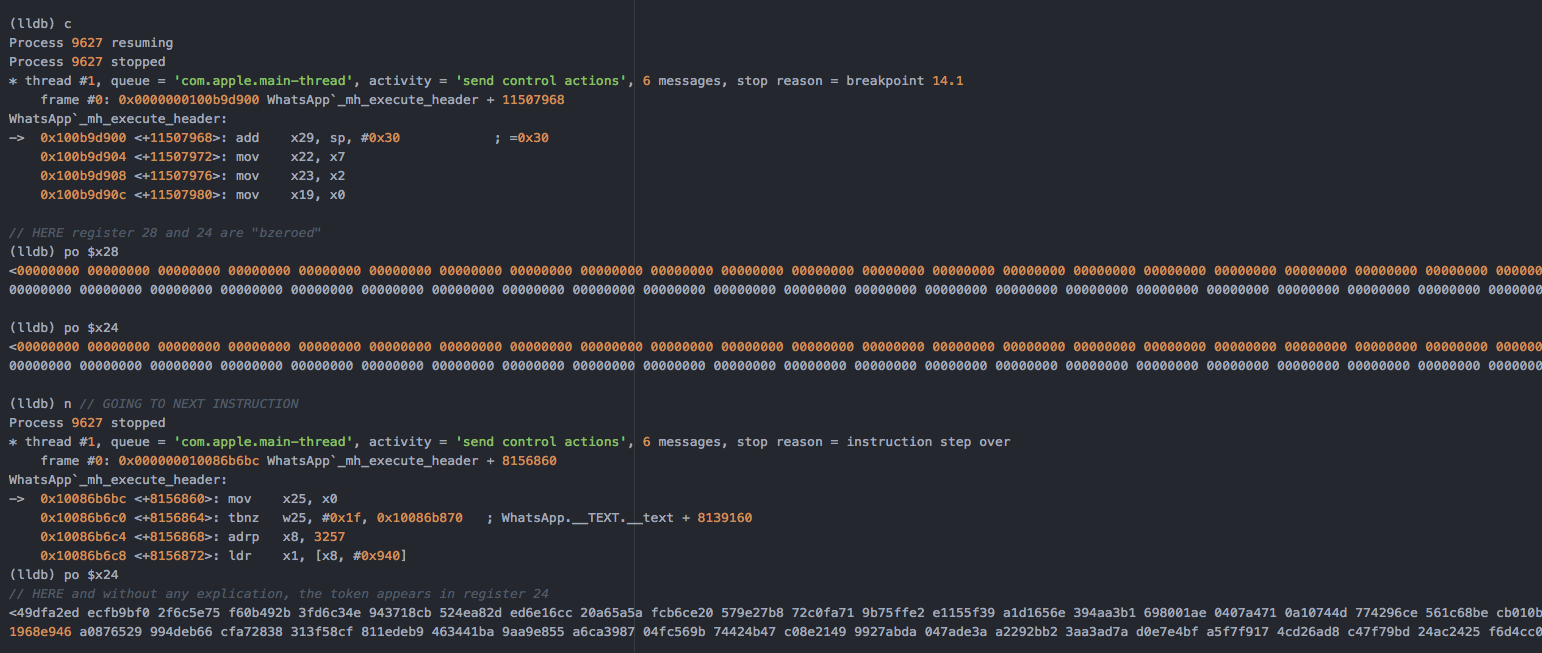
Task: Click hex value f6d4cc0 at token line end
Action: pyautogui.click(x=1514, y=632)
